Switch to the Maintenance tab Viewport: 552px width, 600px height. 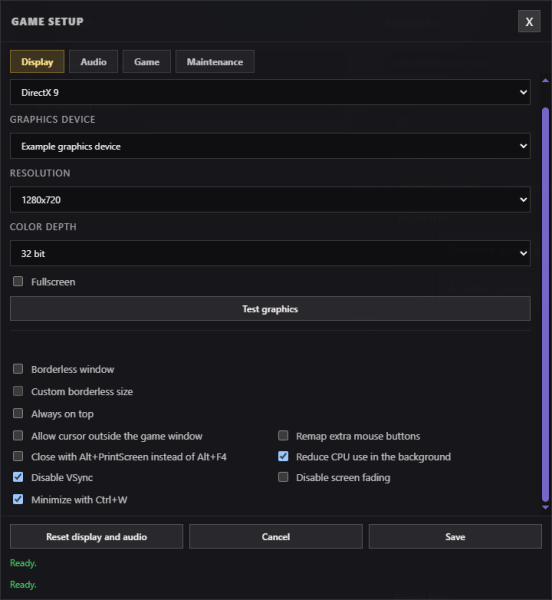[215, 62]
